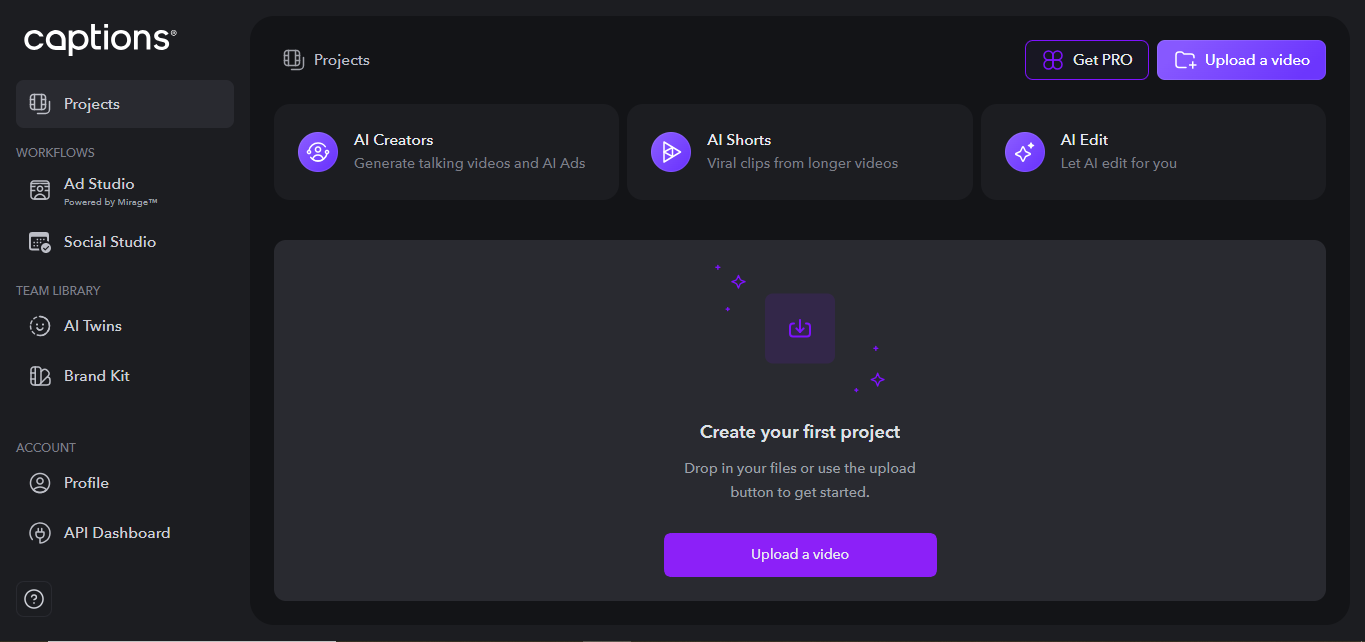Open the AI Twins panel icon

tap(39, 325)
